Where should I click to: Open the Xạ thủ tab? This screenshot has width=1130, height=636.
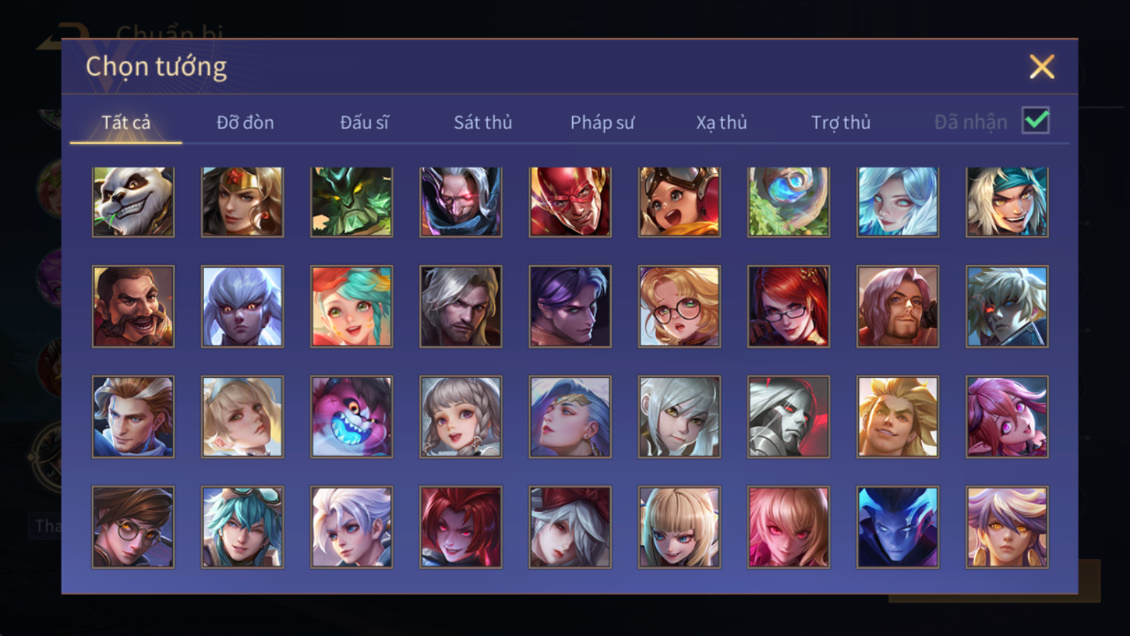pos(721,122)
